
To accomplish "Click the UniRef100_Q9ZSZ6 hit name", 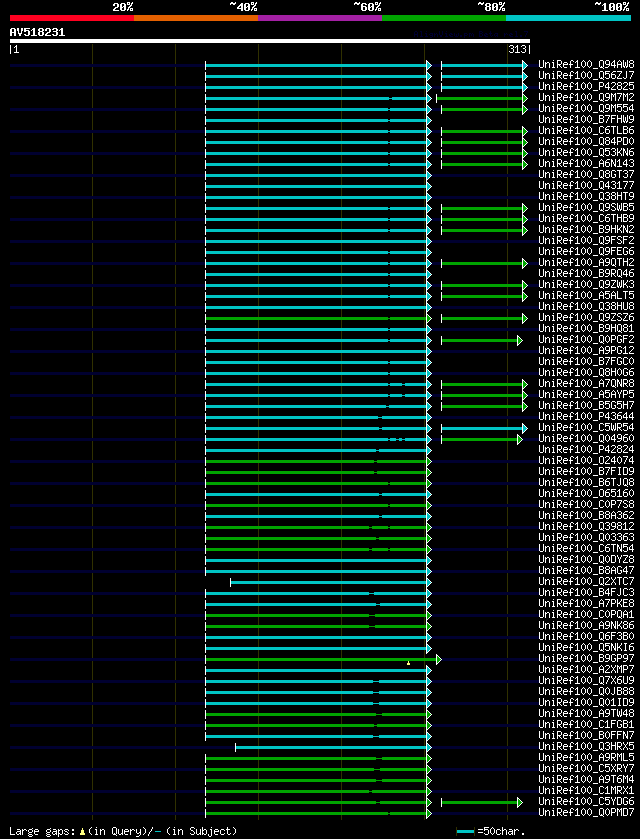I will [x=586, y=318].
